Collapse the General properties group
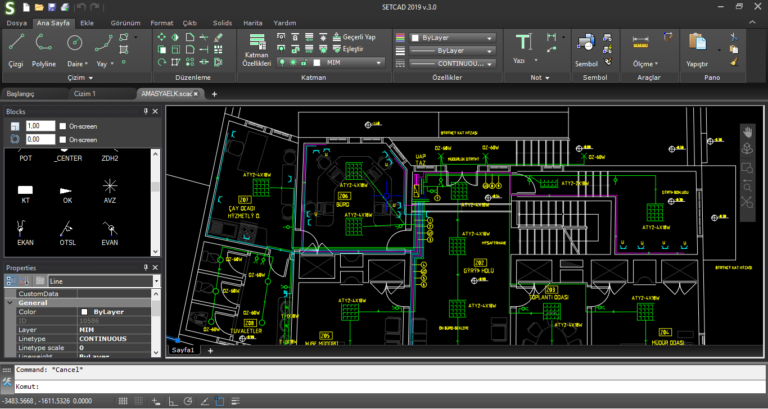The height and width of the screenshot is (409, 768). coord(11,303)
